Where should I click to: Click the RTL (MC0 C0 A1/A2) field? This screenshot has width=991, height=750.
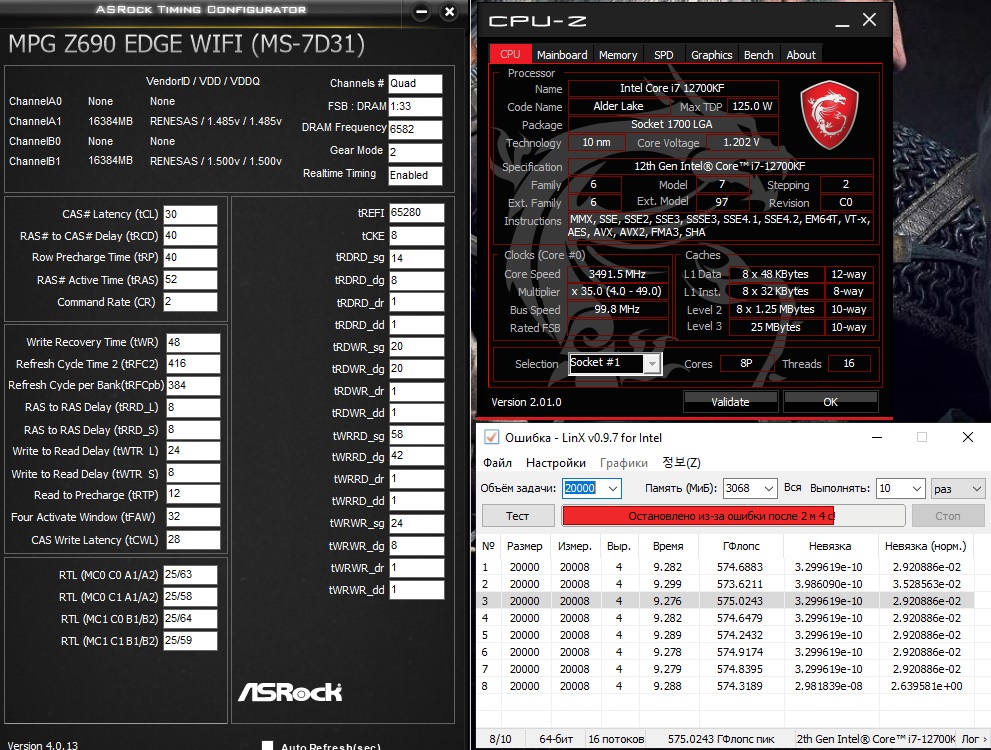click(190, 575)
